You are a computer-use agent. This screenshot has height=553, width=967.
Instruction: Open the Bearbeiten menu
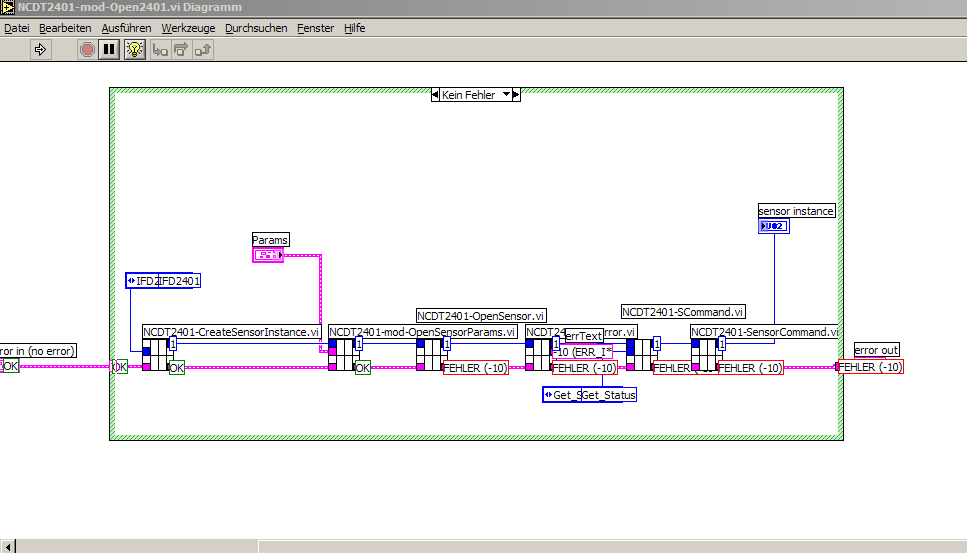click(65, 28)
